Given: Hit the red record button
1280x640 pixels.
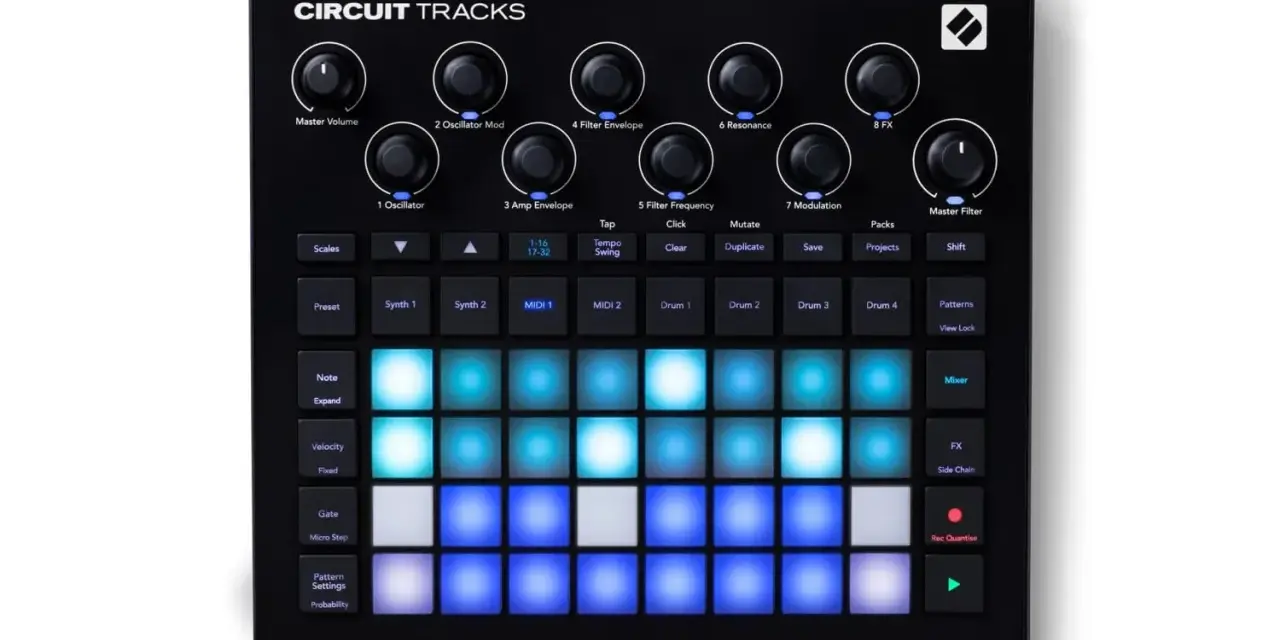Looking at the screenshot, I should [x=954, y=516].
